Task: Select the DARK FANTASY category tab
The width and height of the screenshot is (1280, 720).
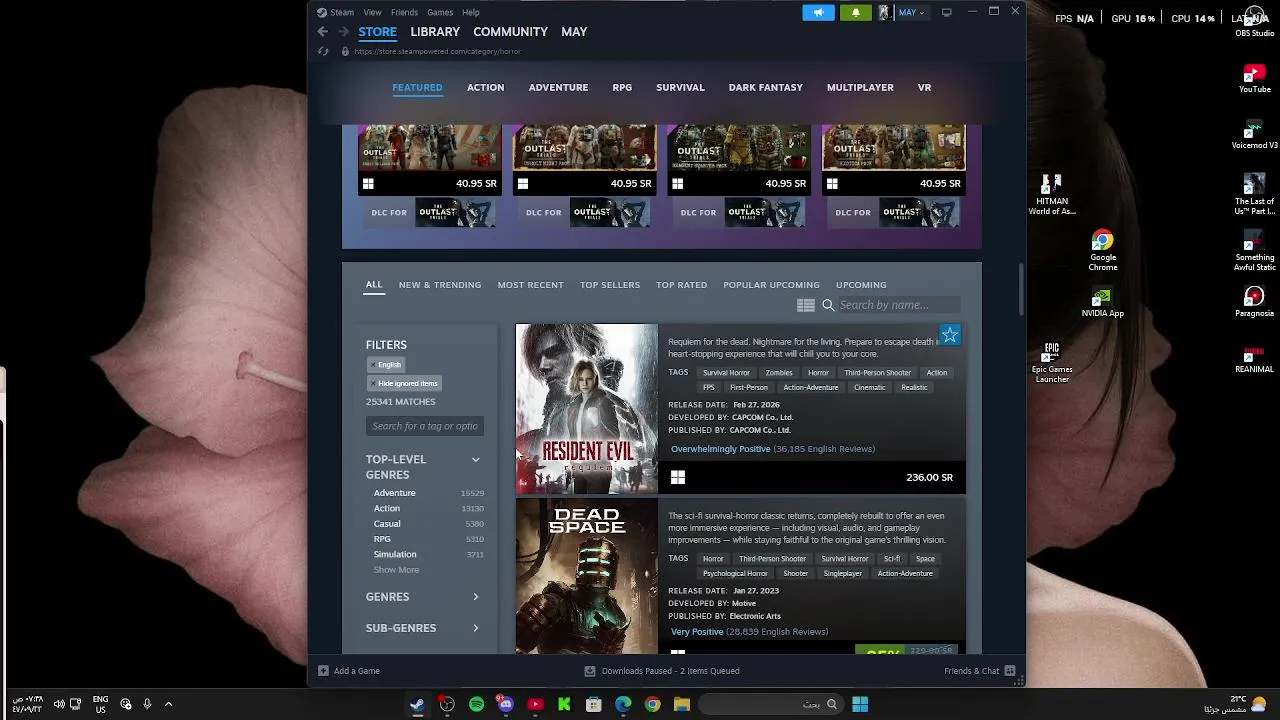Action: point(765,88)
